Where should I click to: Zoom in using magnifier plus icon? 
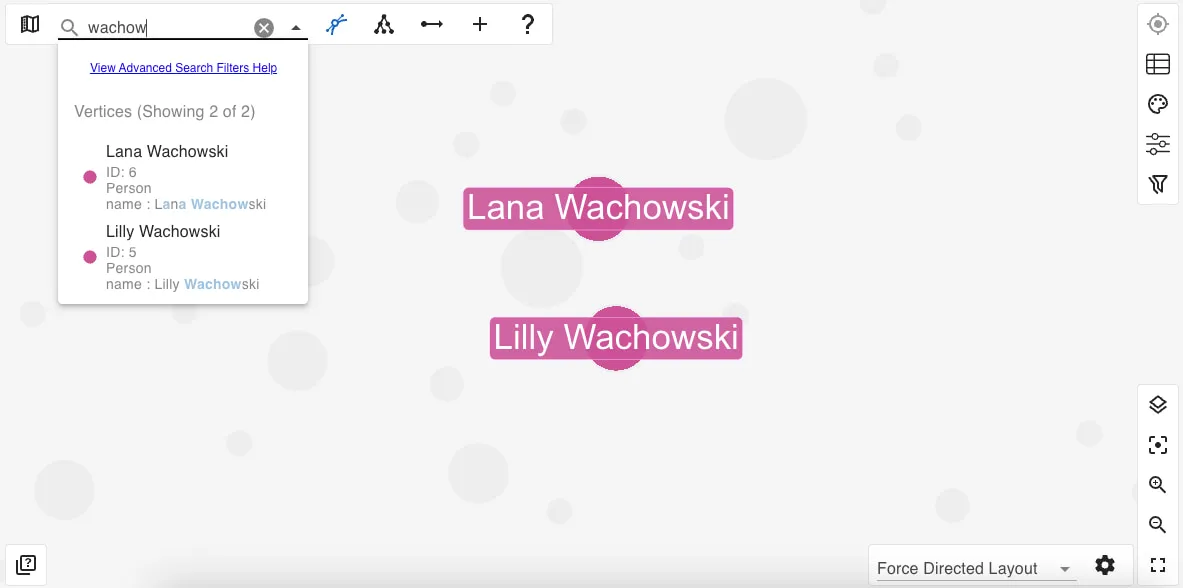(x=1157, y=485)
